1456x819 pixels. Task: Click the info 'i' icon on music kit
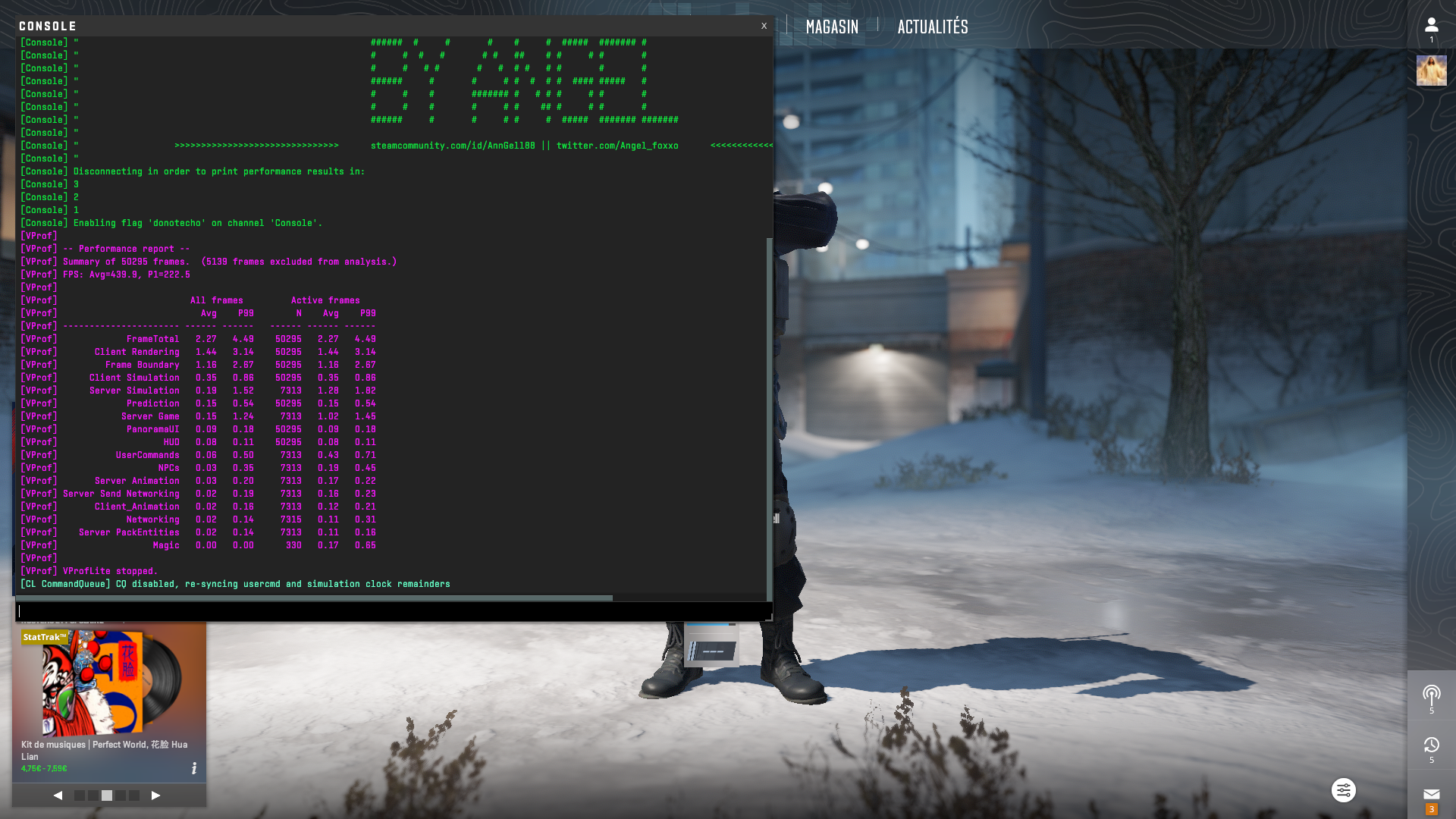pyautogui.click(x=194, y=768)
